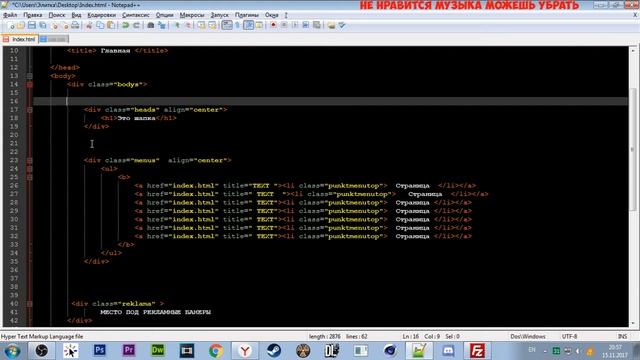Open the Запуск menu
640x360 pixels.
pyautogui.click(x=220, y=15)
